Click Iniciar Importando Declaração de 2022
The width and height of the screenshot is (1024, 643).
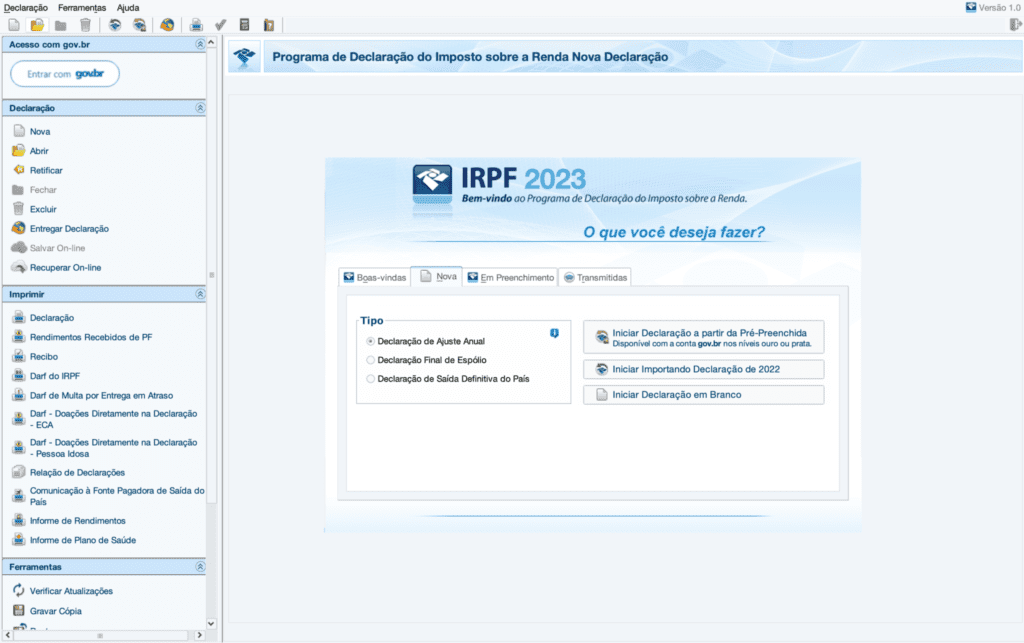pyautogui.click(x=703, y=369)
